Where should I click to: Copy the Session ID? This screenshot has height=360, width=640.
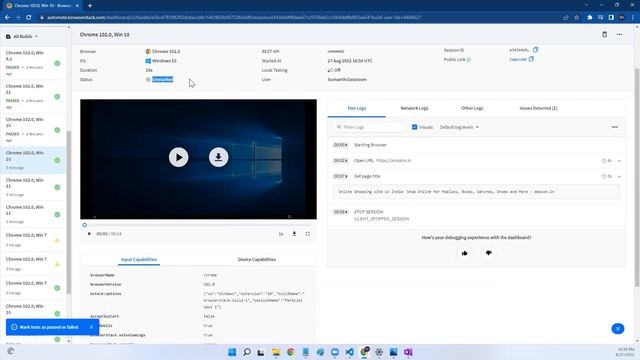(535, 50)
